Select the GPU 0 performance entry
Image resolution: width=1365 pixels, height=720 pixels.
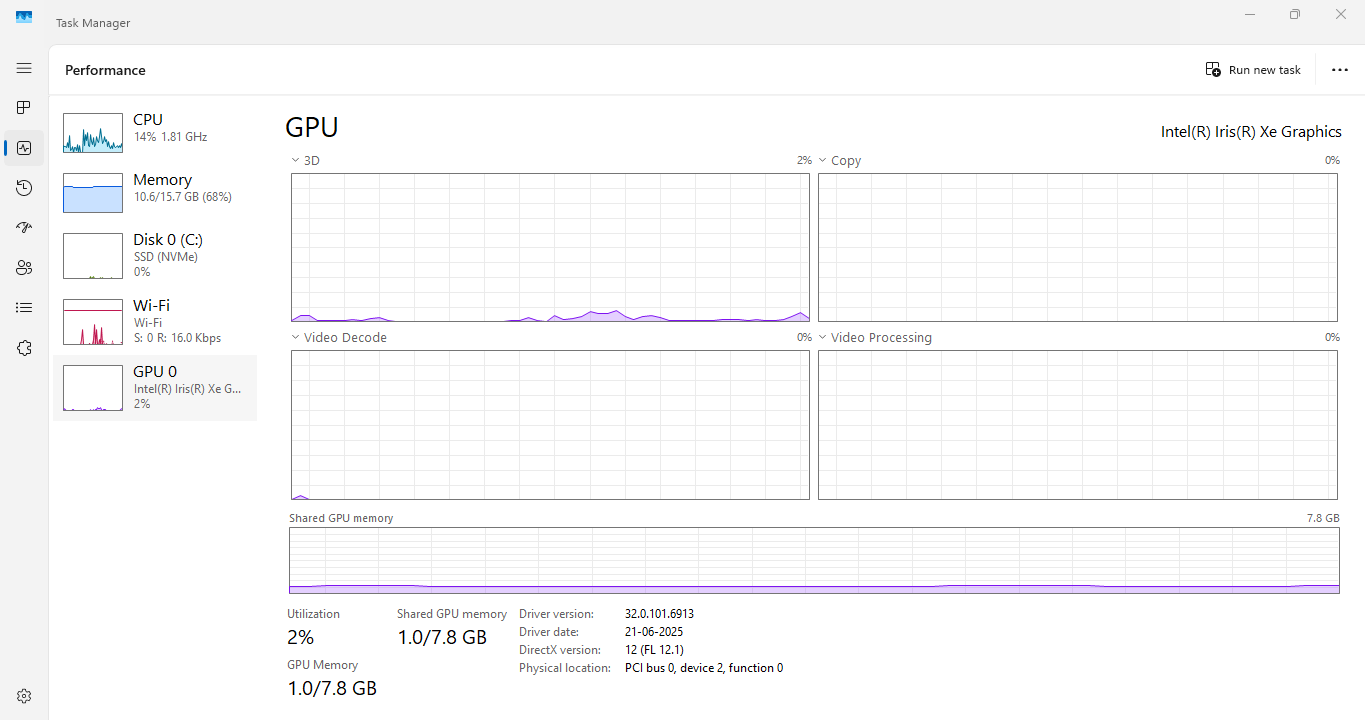point(155,387)
